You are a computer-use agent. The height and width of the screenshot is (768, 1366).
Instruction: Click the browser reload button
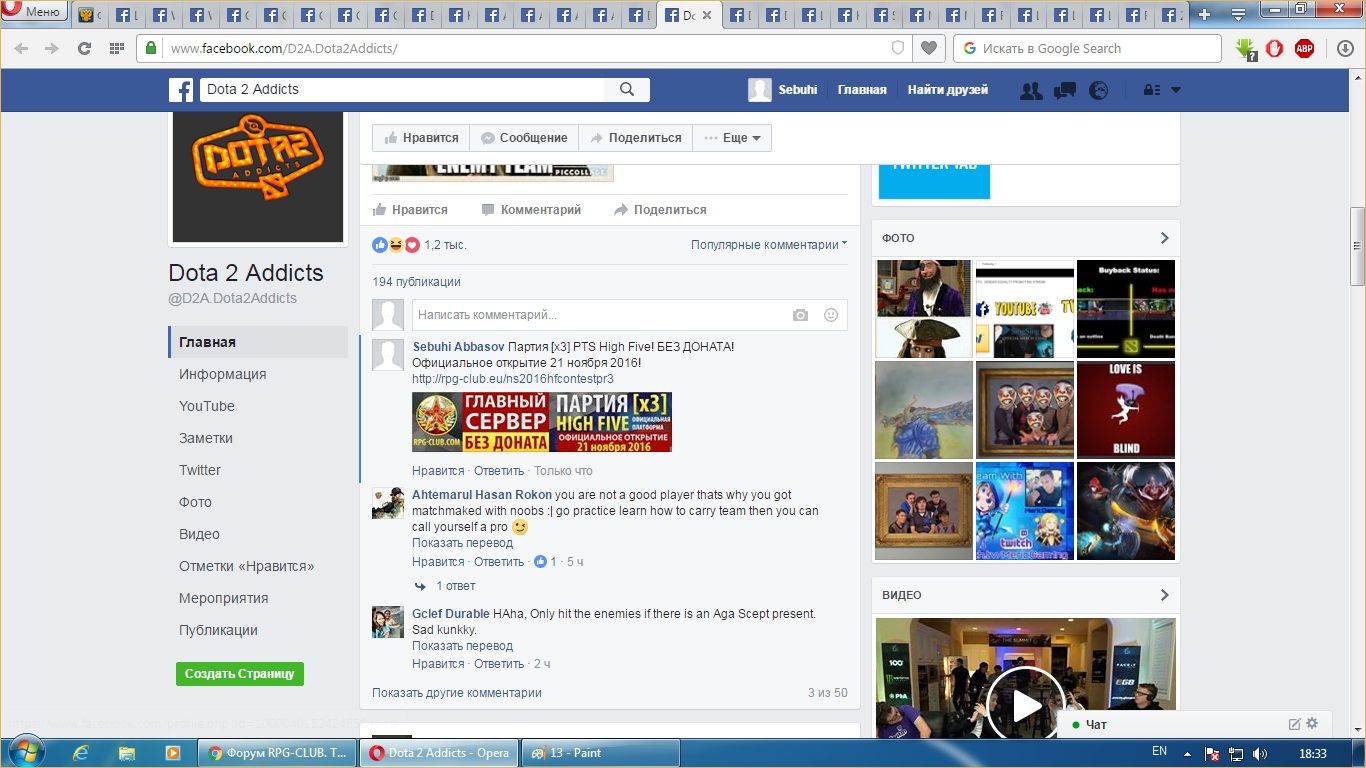(x=84, y=48)
